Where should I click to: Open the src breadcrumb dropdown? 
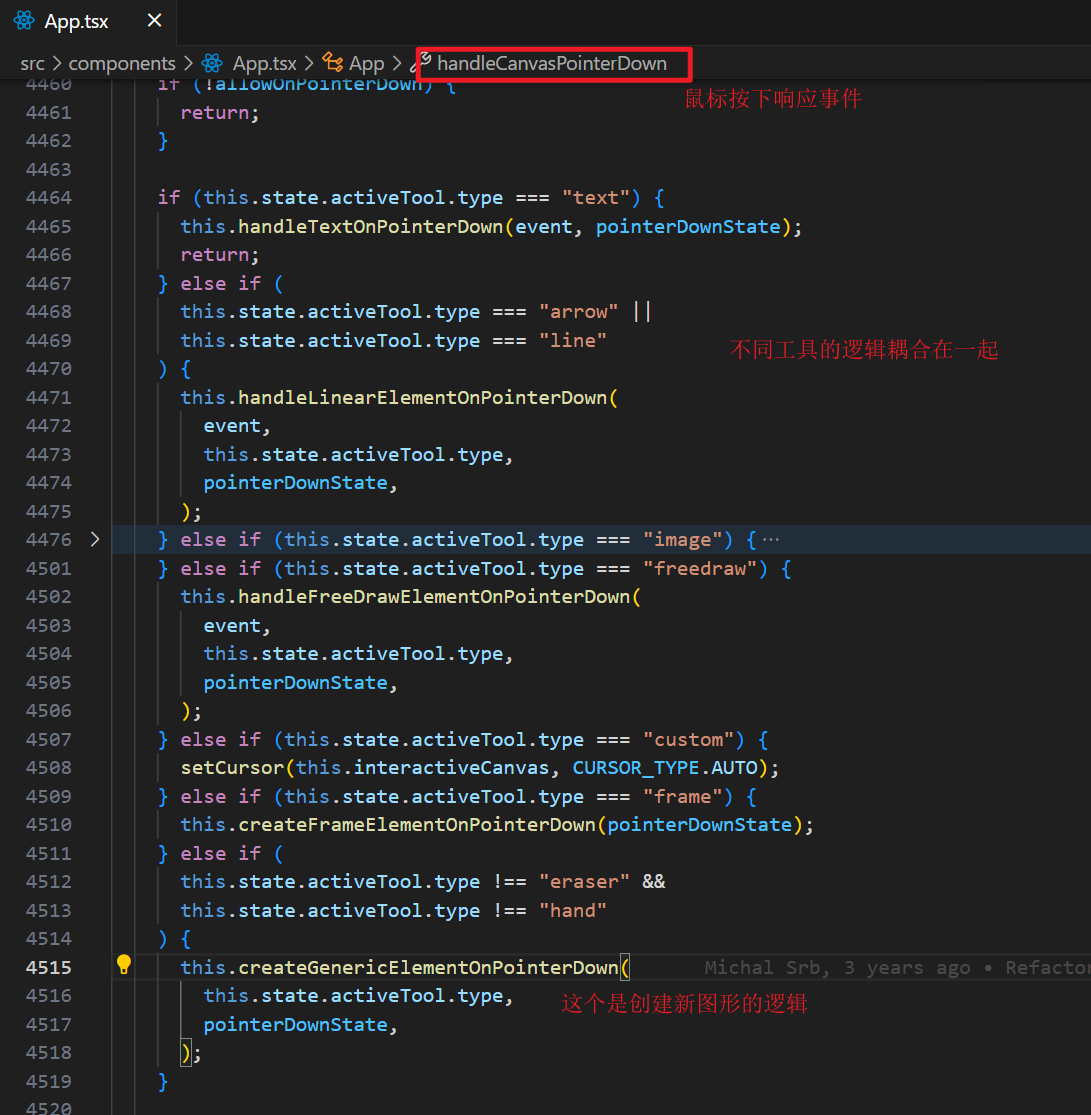click(x=32, y=62)
